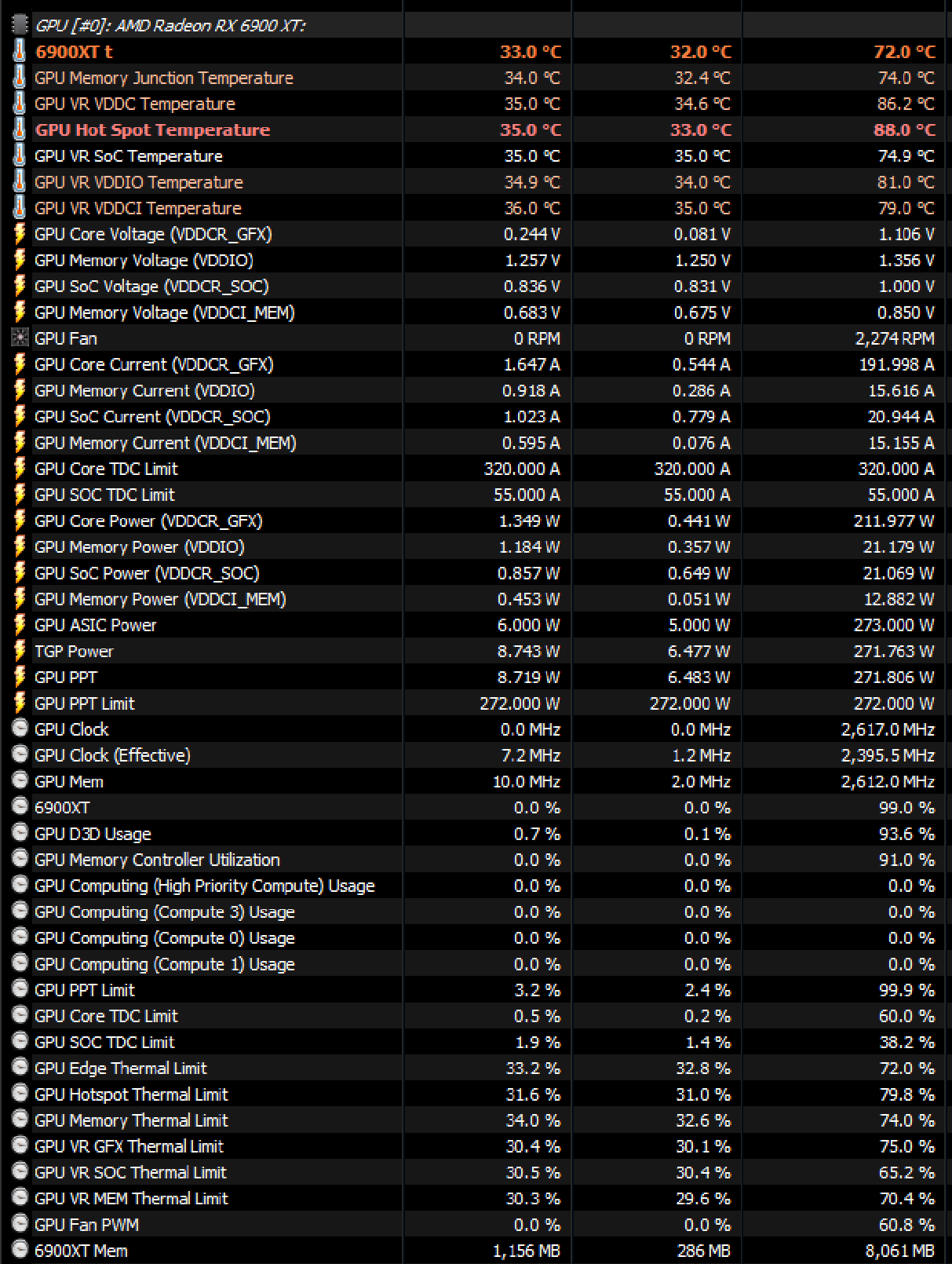Click lightning icon for GPU Memory Voltage (VDDIO)
The height and width of the screenshot is (1264, 952).
click(20, 260)
